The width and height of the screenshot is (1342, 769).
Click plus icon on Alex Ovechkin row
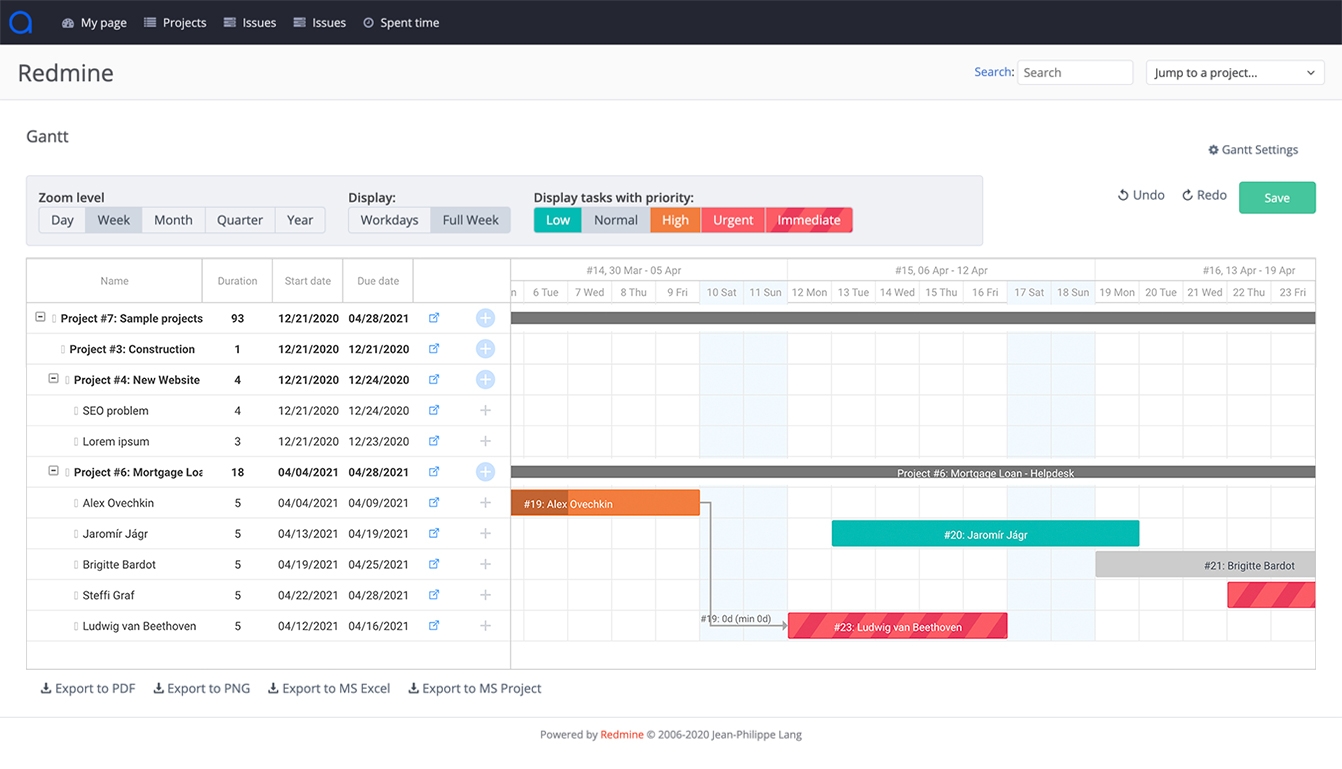(485, 503)
